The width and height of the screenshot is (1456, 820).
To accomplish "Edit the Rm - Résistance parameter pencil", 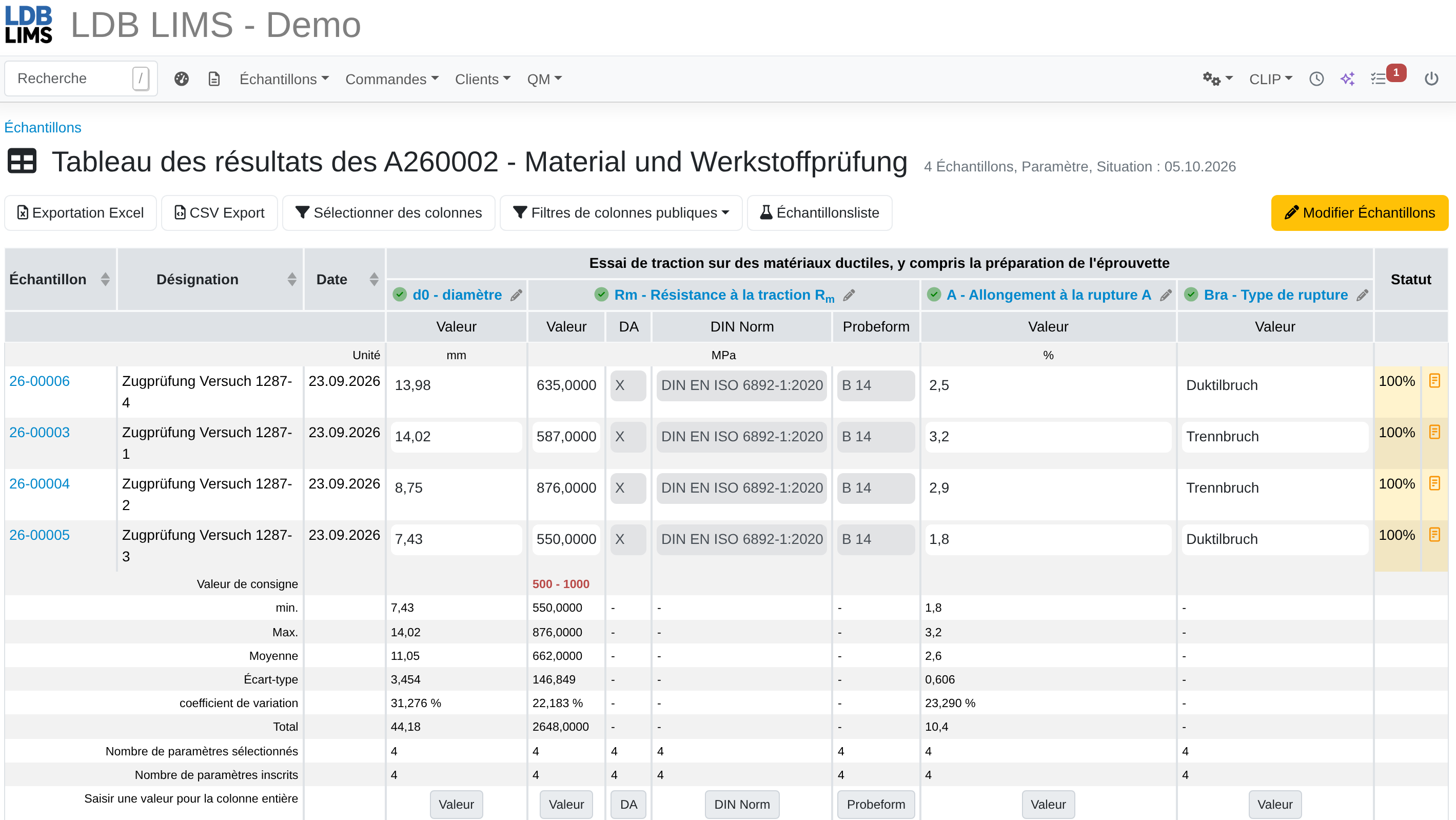I will pos(849,295).
